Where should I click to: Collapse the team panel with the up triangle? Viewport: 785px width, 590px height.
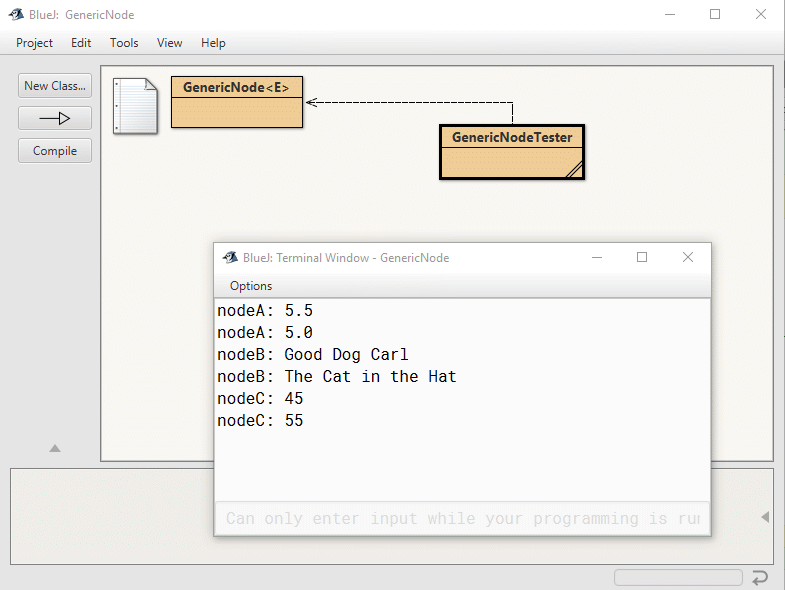(55, 448)
